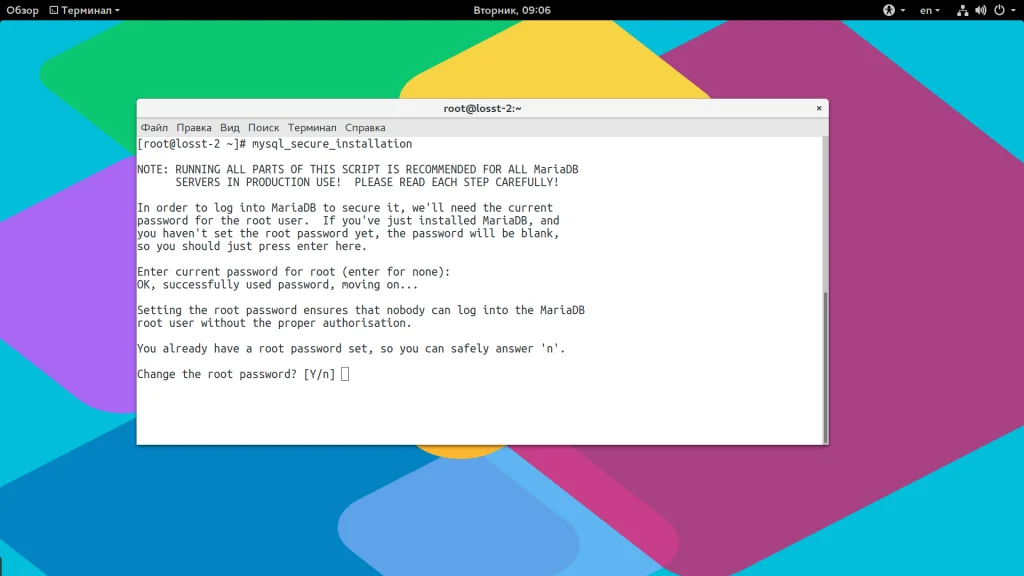Close the root@losst-2 terminal window

tap(819, 108)
